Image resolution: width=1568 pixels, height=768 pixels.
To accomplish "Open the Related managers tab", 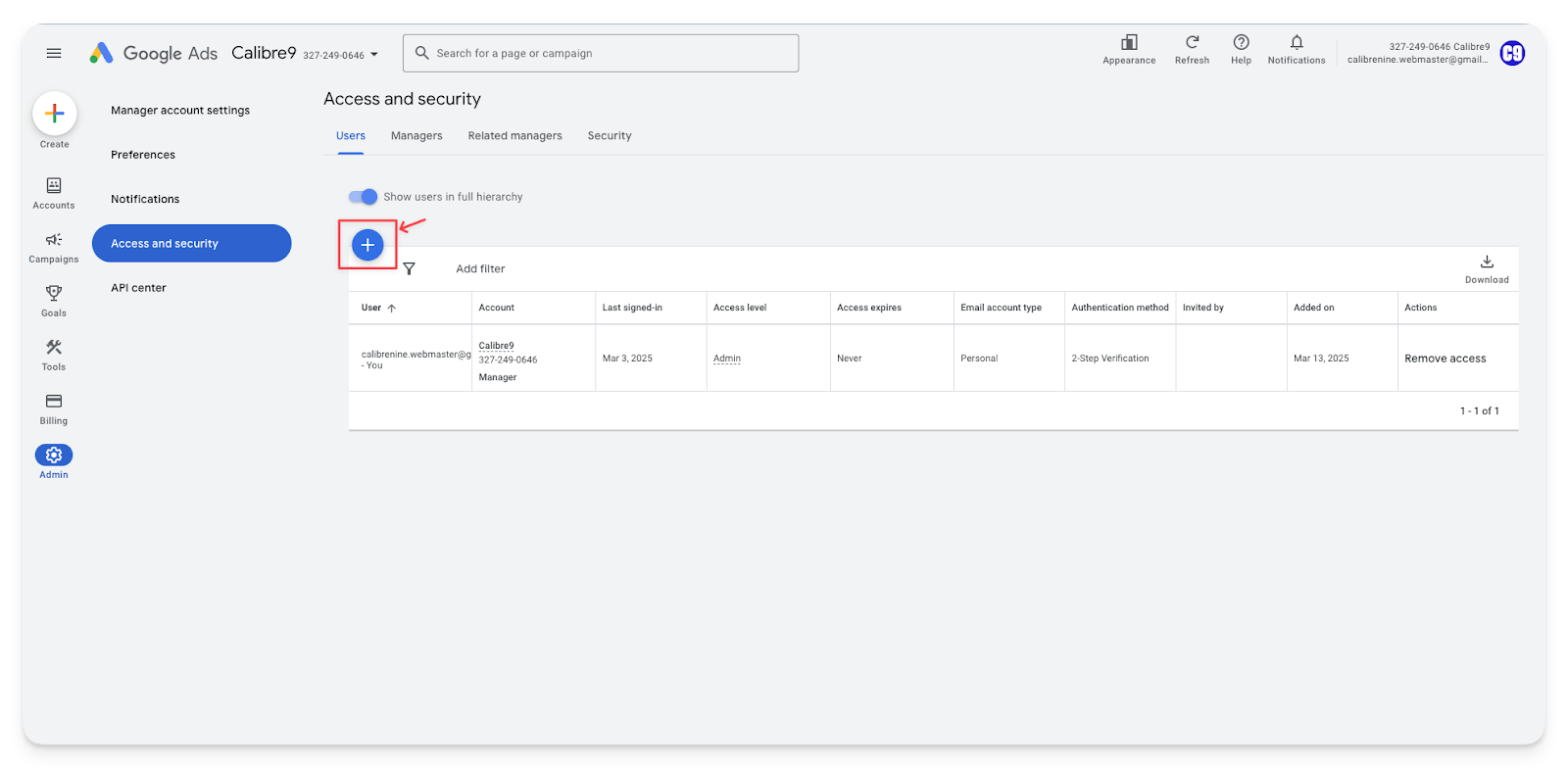I will point(514,136).
